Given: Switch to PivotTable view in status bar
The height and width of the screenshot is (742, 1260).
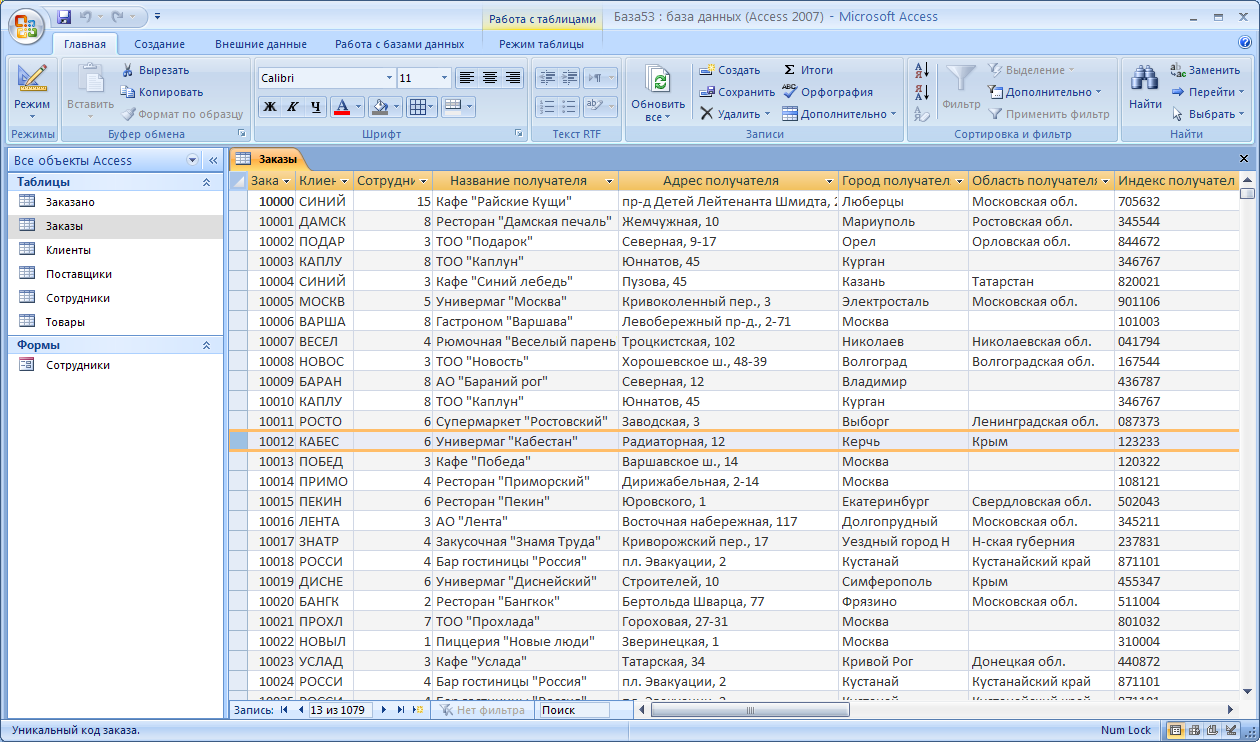Looking at the screenshot, I should (1193, 730).
